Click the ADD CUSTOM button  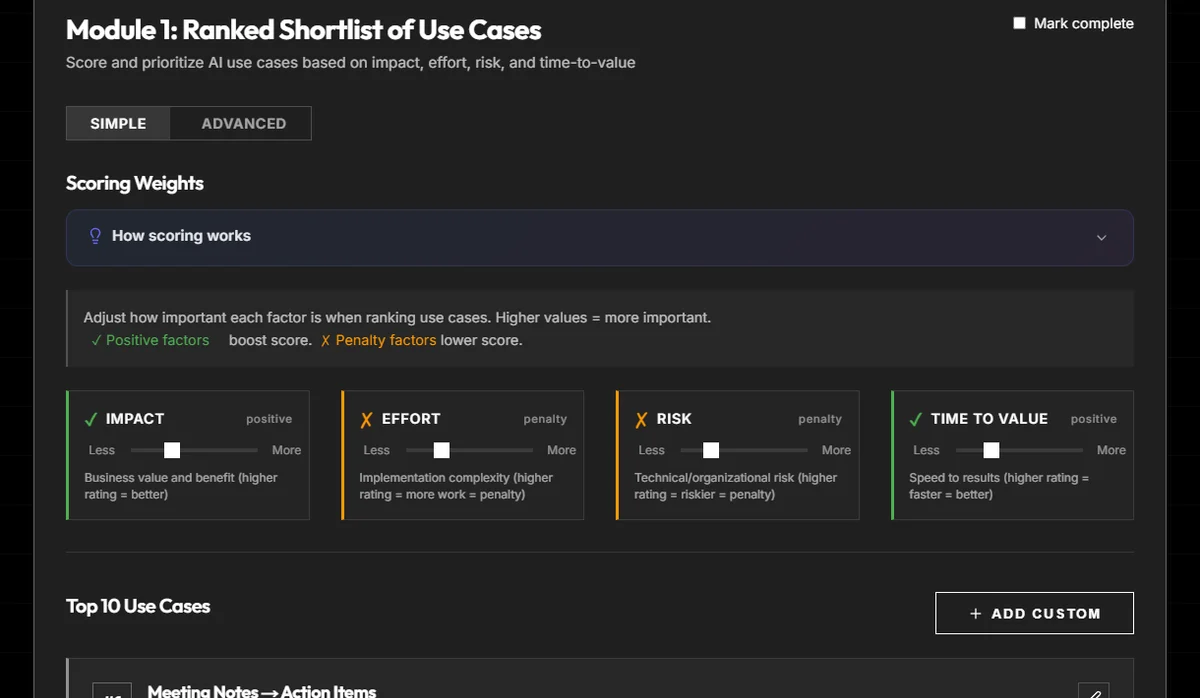coord(1034,613)
